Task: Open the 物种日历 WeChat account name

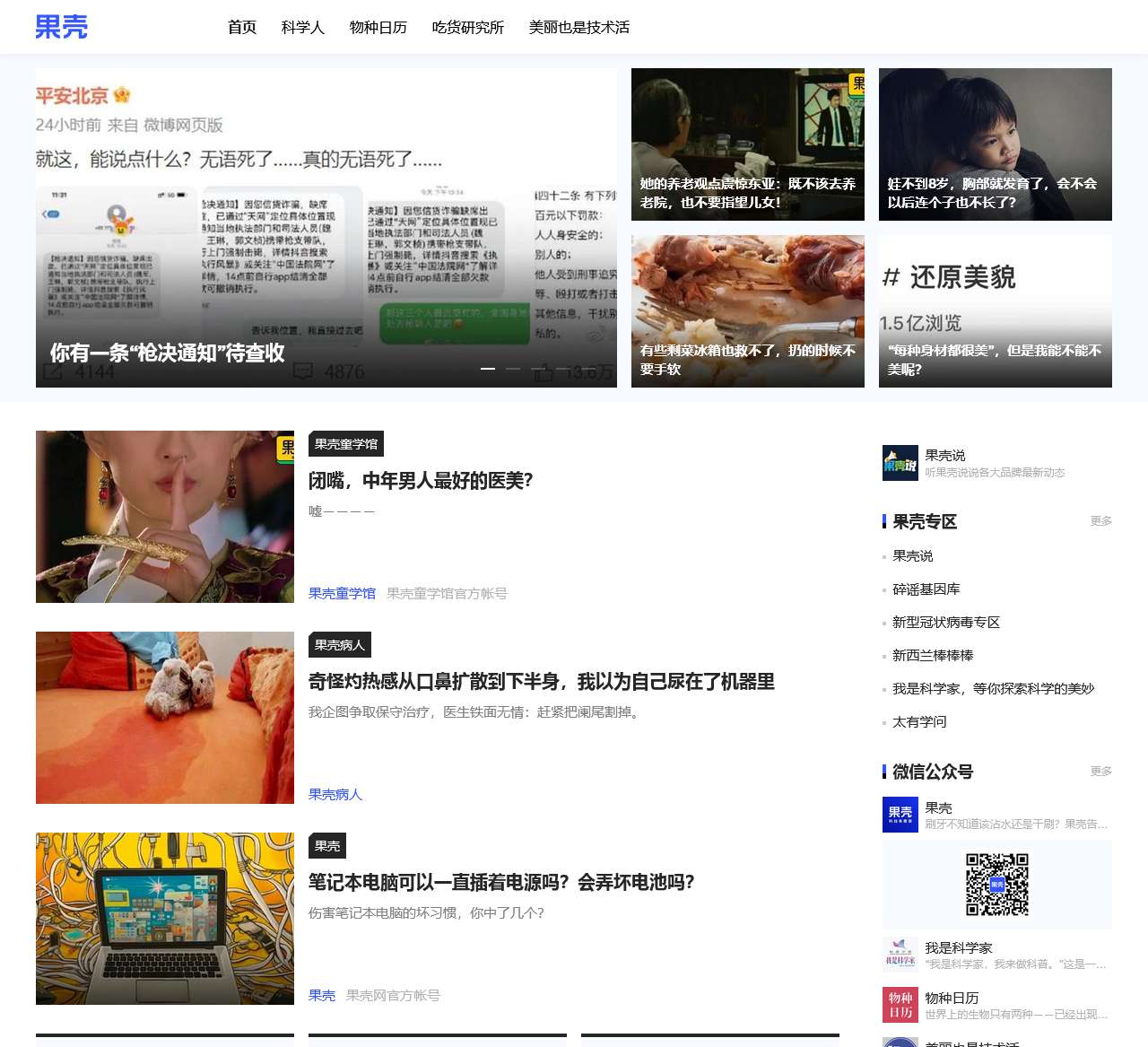Action: pos(952,998)
